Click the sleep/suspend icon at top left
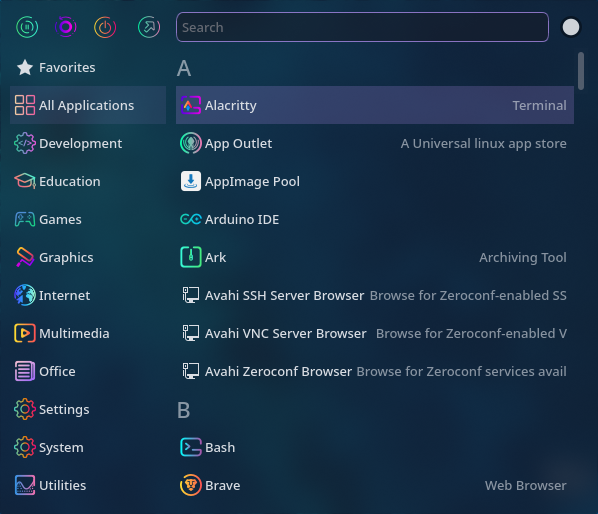The image size is (598, 514). (27, 27)
